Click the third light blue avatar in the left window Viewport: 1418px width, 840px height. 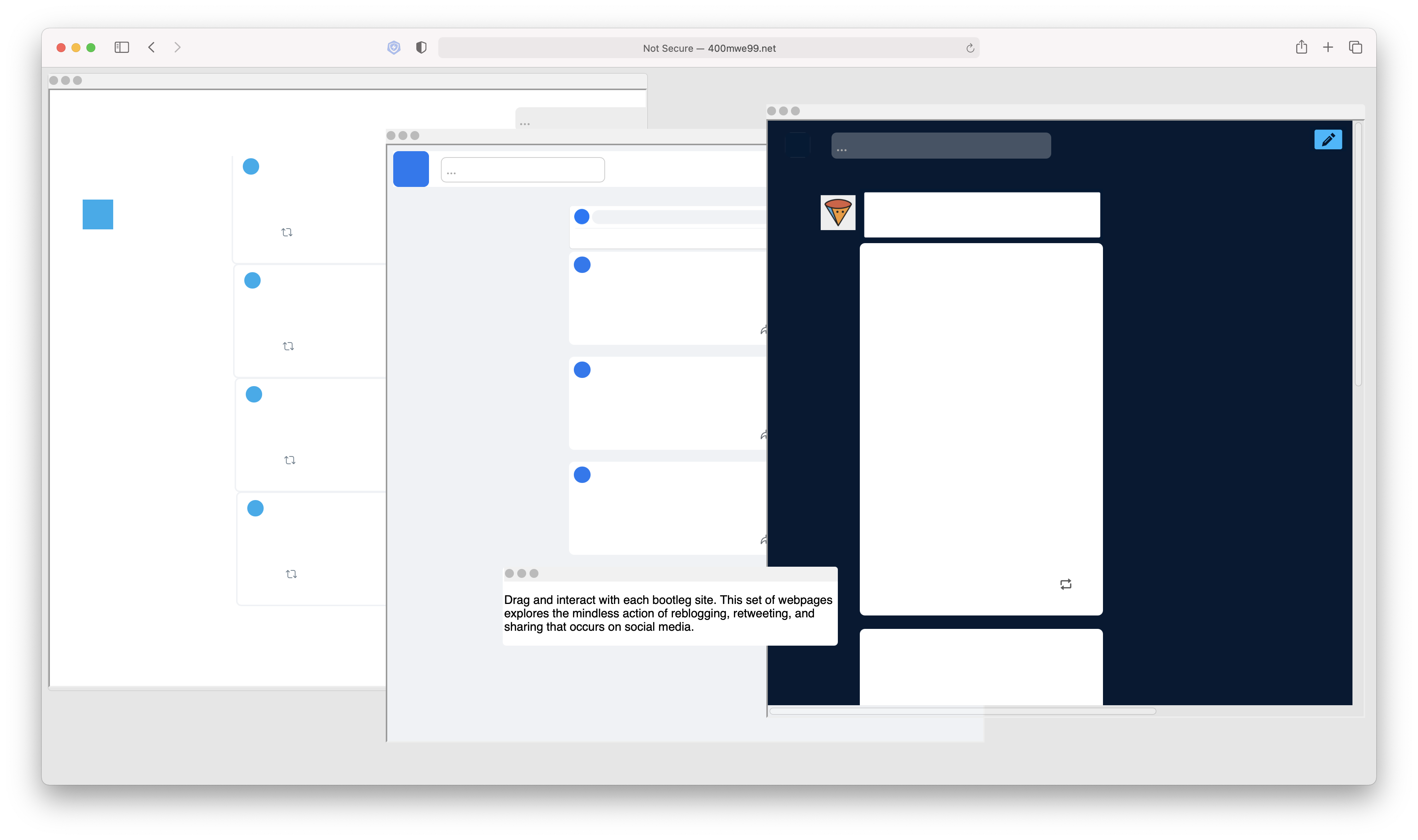tap(254, 395)
